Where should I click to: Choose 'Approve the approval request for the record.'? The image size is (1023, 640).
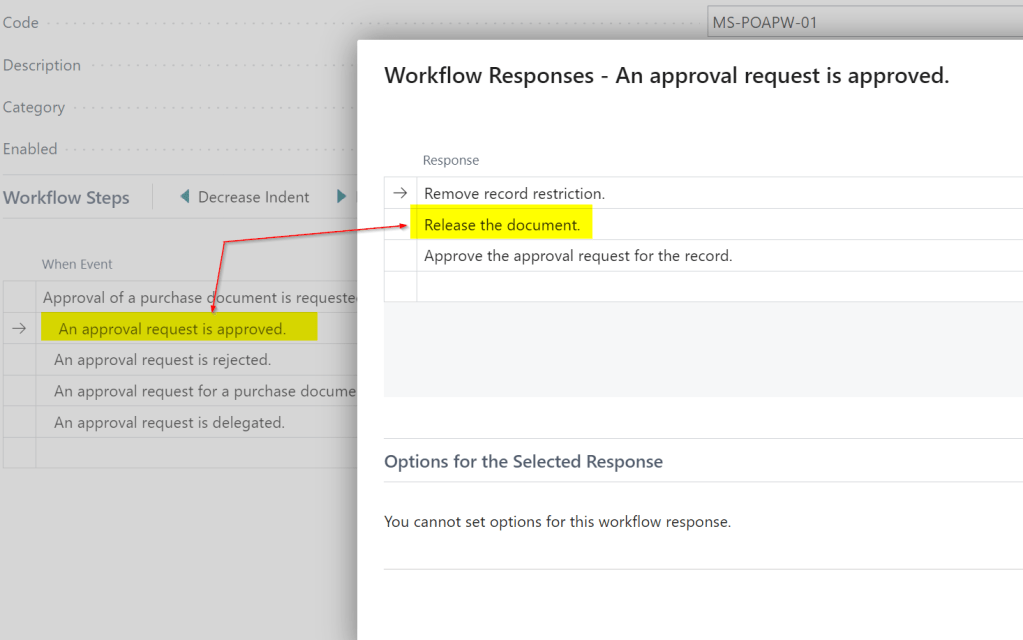[x=578, y=256]
